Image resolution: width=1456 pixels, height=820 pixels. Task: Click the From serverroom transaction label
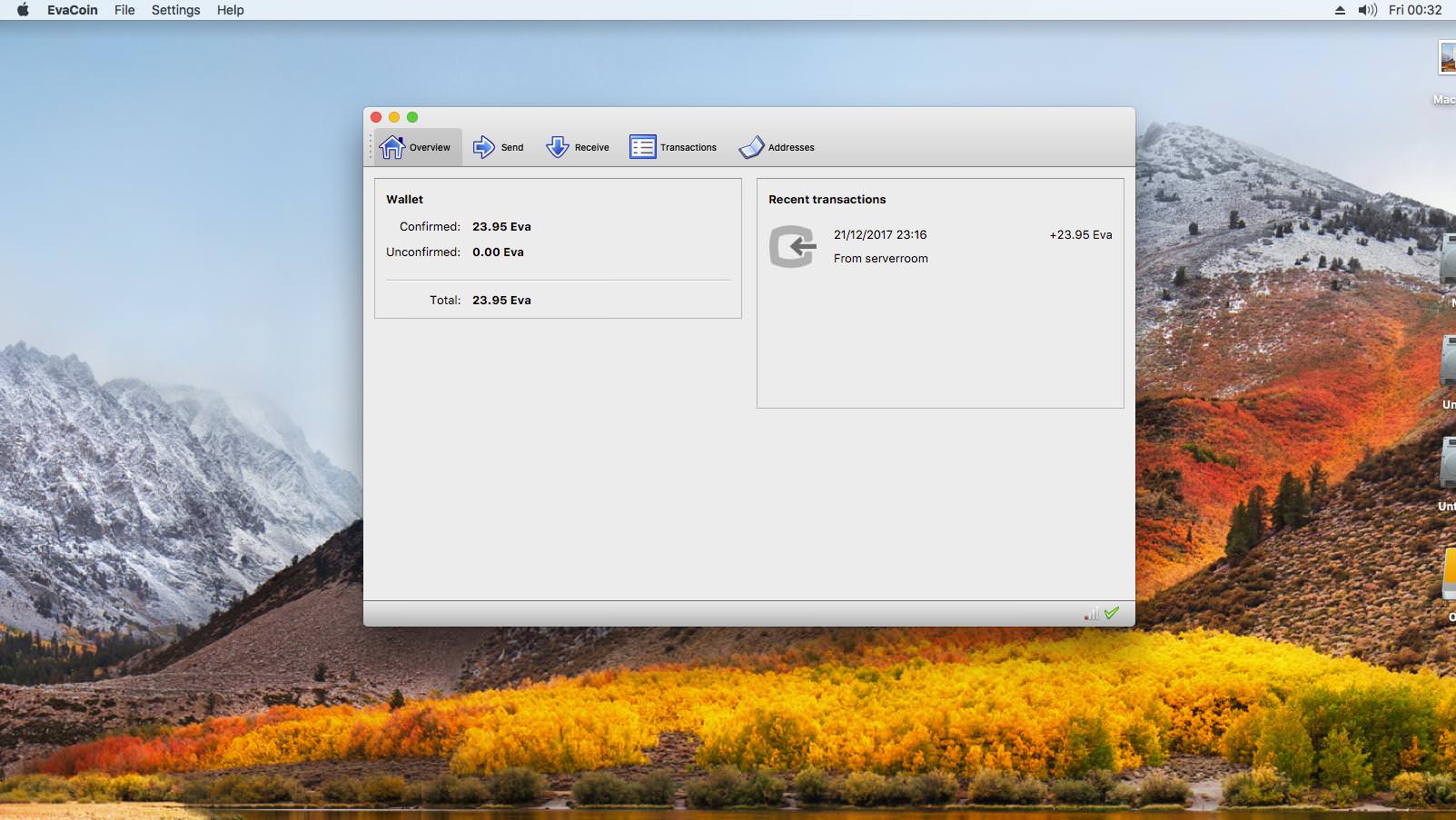click(x=881, y=259)
